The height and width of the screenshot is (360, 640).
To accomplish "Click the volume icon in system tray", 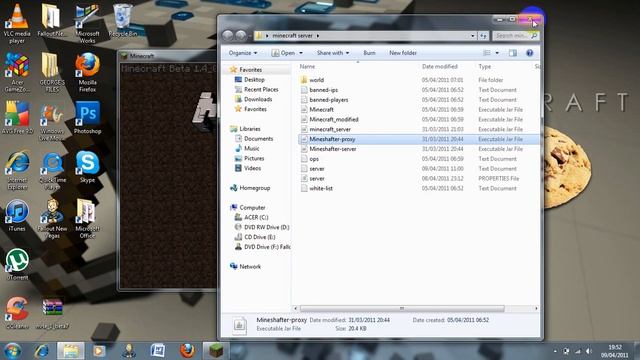I will click(x=589, y=351).
